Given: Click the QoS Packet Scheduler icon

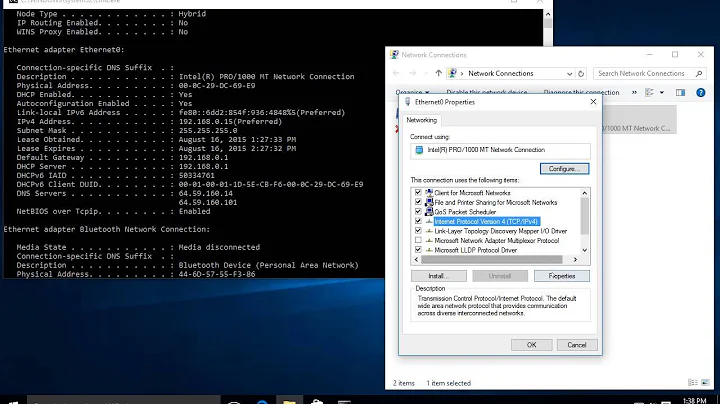Looking at the screenshot, I should pos(427,211).
